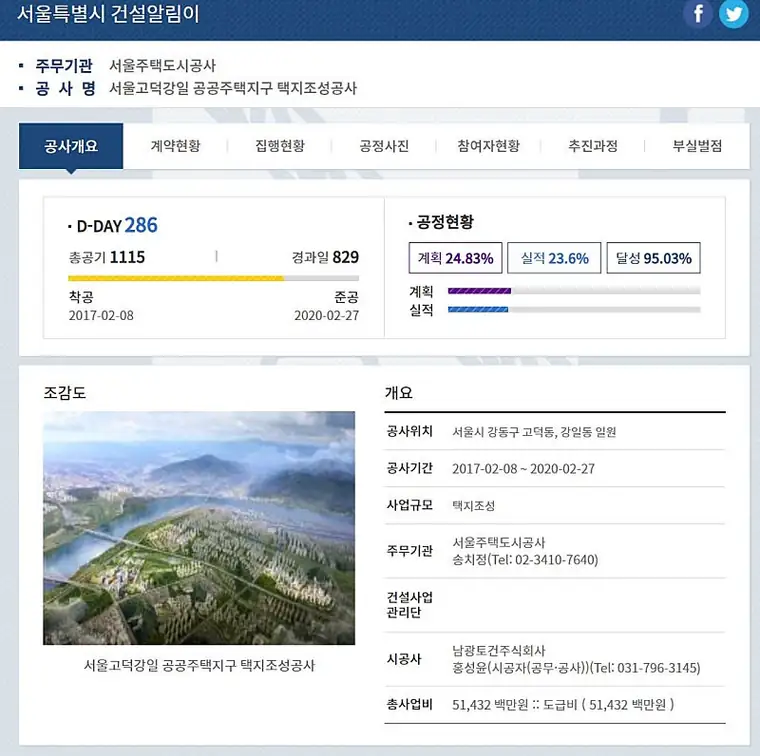Viewport: 760px width, 756px height.
Task: Click the 공사위치 row label
Action: coord(409,431)
